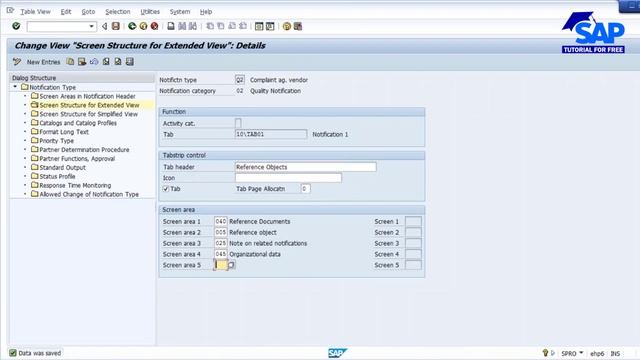The width and height of the screenshot is (640, 360).
Task: Click the Copy As icon
Action: pyautogui.click(x=70, y=62)
